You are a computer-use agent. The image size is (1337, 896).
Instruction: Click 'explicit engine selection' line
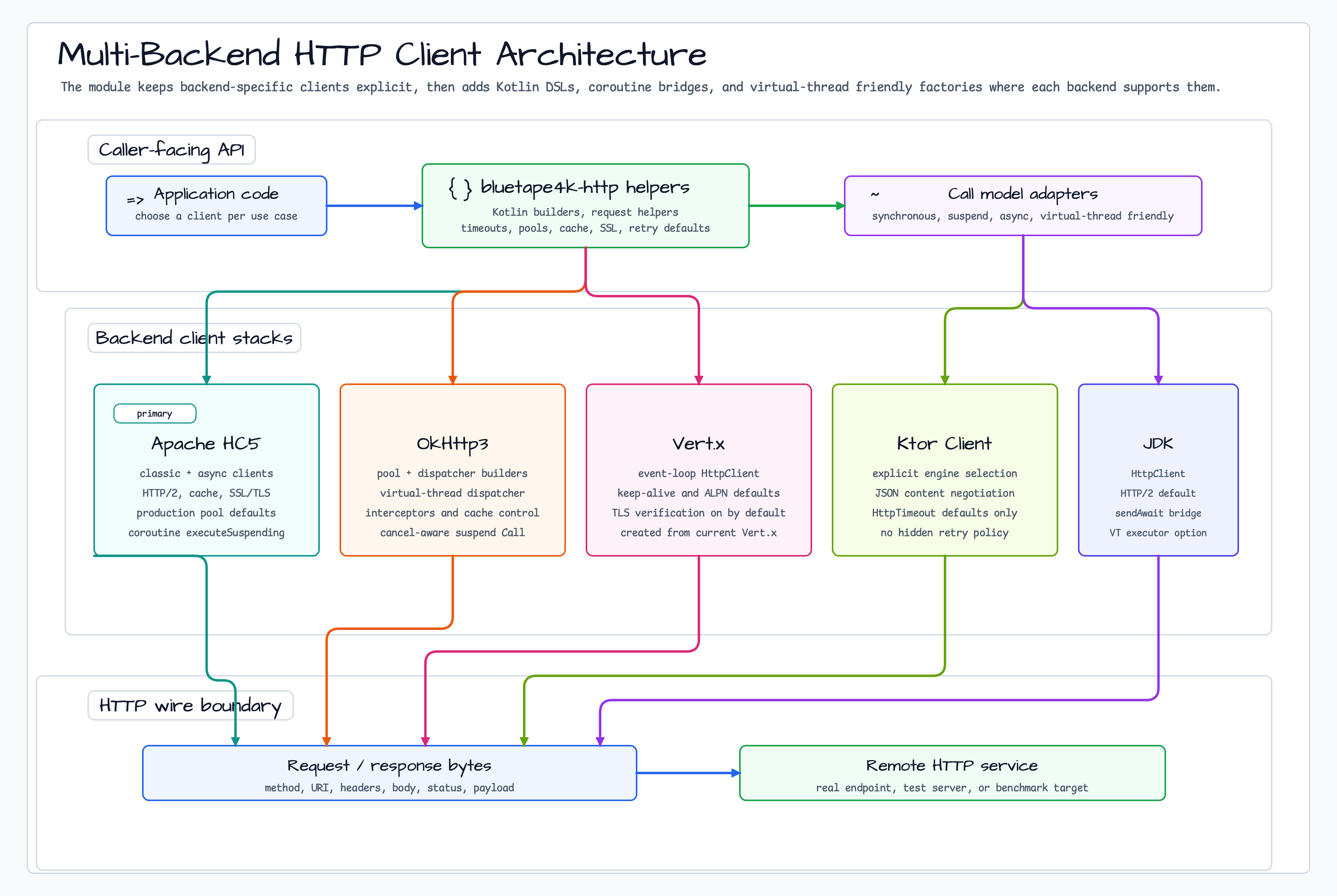pyautogui.click(x=944, y=474)
